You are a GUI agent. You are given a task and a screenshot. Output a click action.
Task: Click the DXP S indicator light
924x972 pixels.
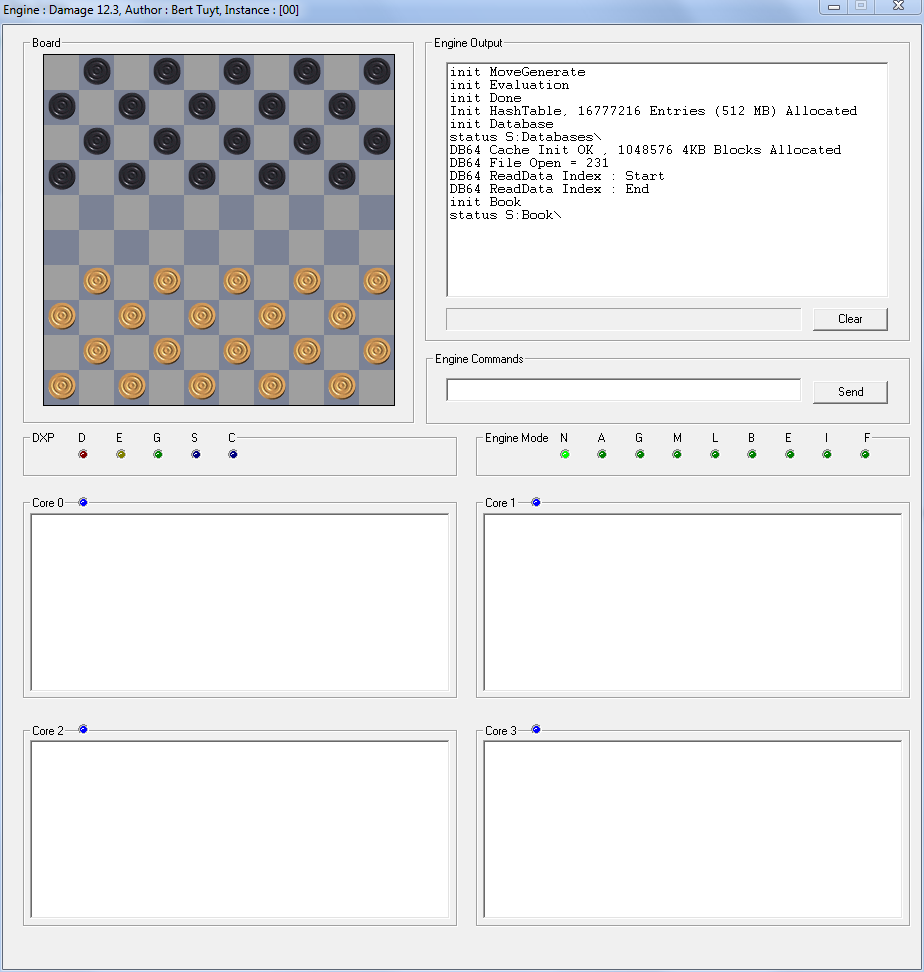tap(196, 454)
